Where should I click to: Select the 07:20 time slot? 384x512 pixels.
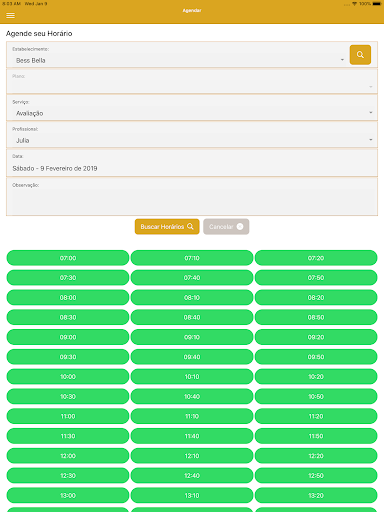[x=316, y=258]
